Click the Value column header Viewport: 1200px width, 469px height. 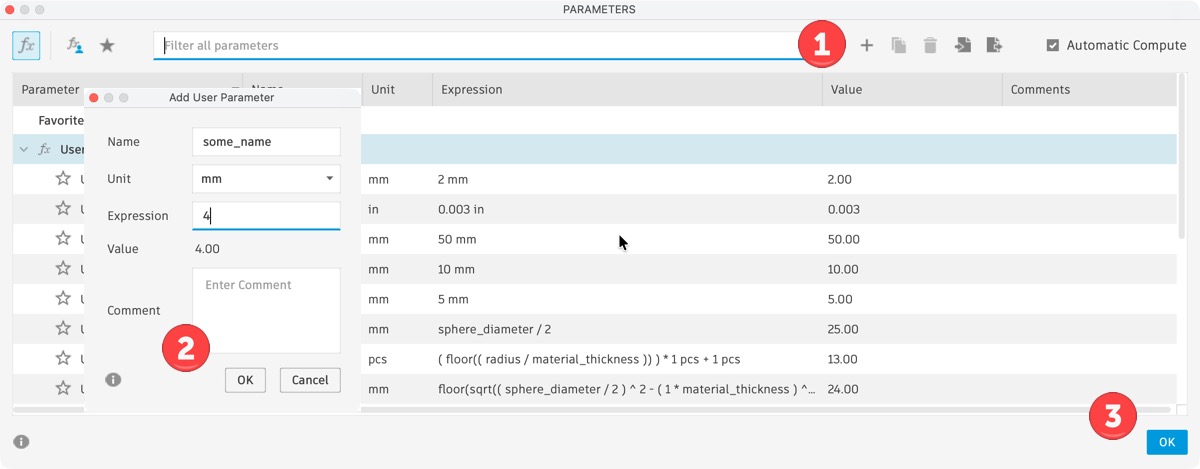(912, 89)
